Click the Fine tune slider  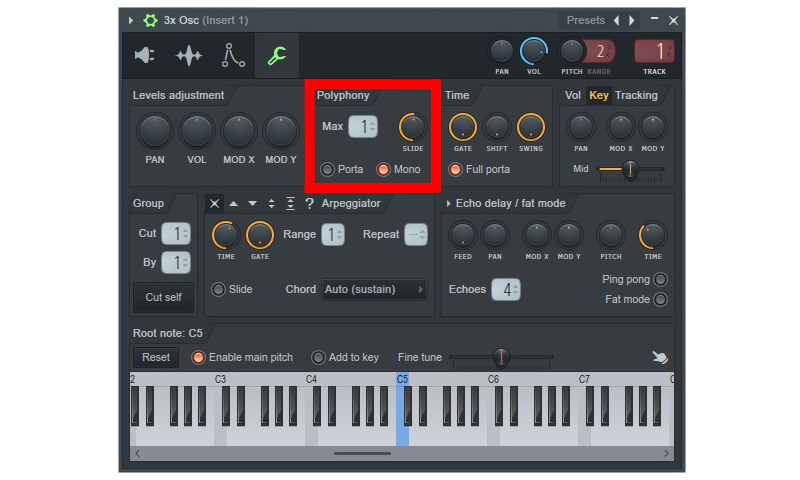point(501,358)
